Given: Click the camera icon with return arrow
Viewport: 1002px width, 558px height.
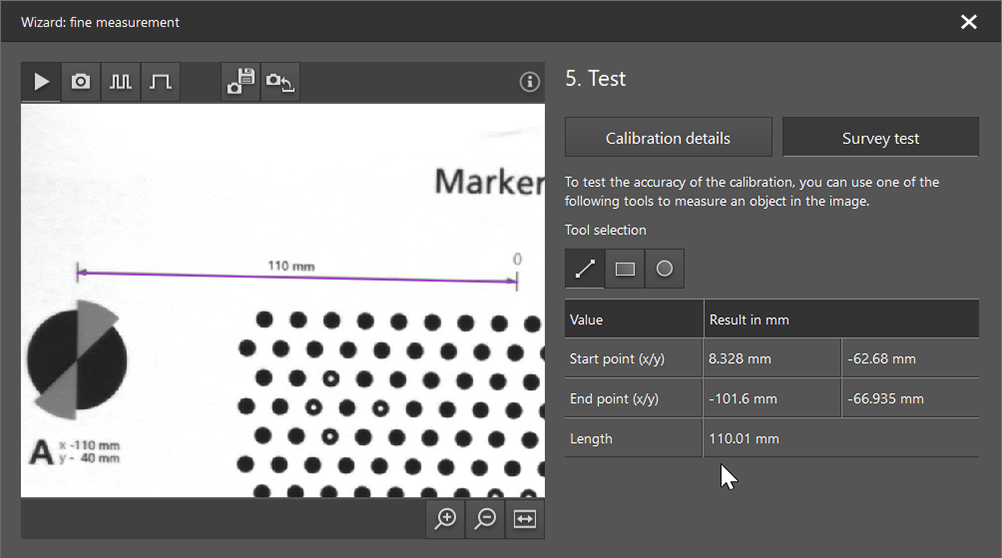Looking at the screenshot, I should pos(280,82).
